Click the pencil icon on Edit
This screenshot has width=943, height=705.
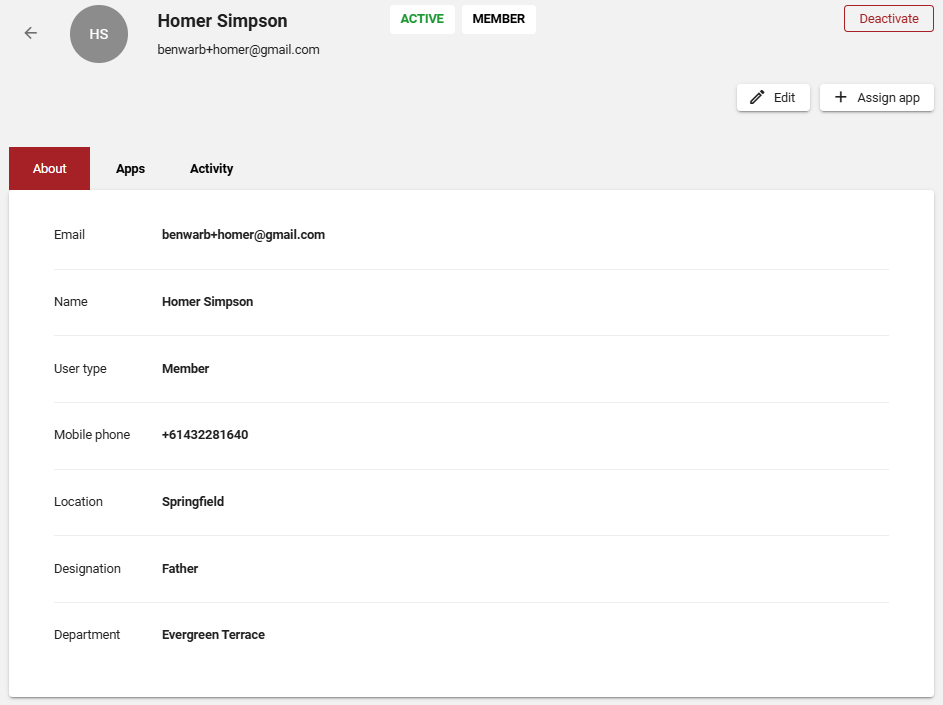(757, 97)
